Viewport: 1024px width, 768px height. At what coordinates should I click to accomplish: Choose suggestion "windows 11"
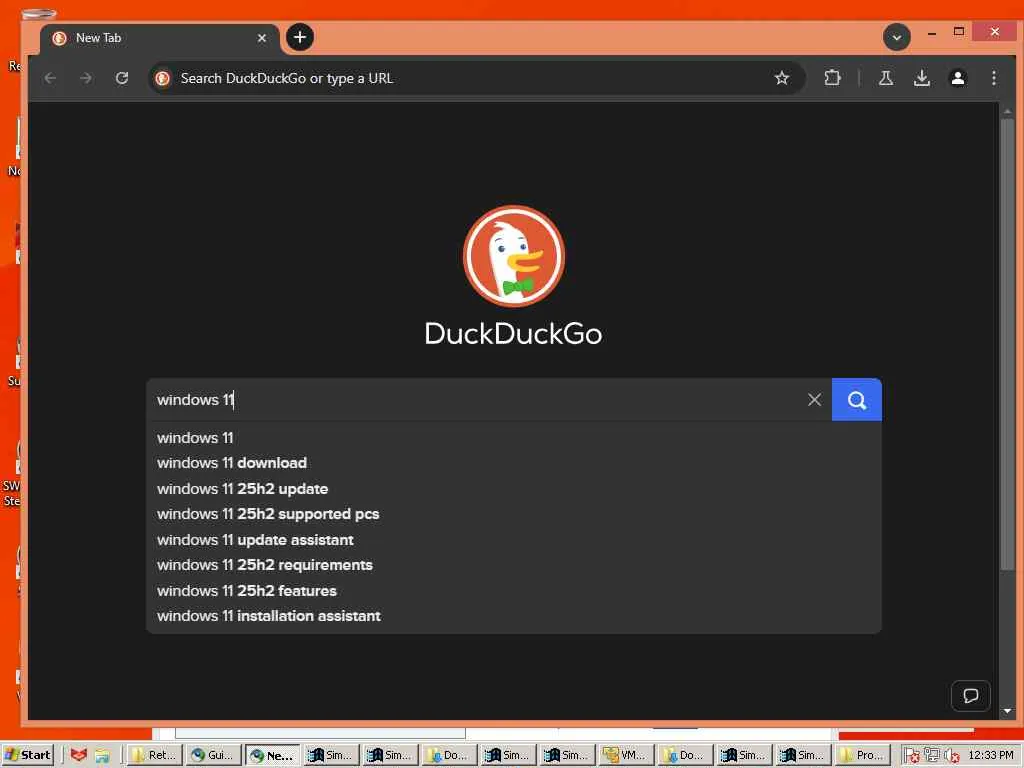click(514, 438)
